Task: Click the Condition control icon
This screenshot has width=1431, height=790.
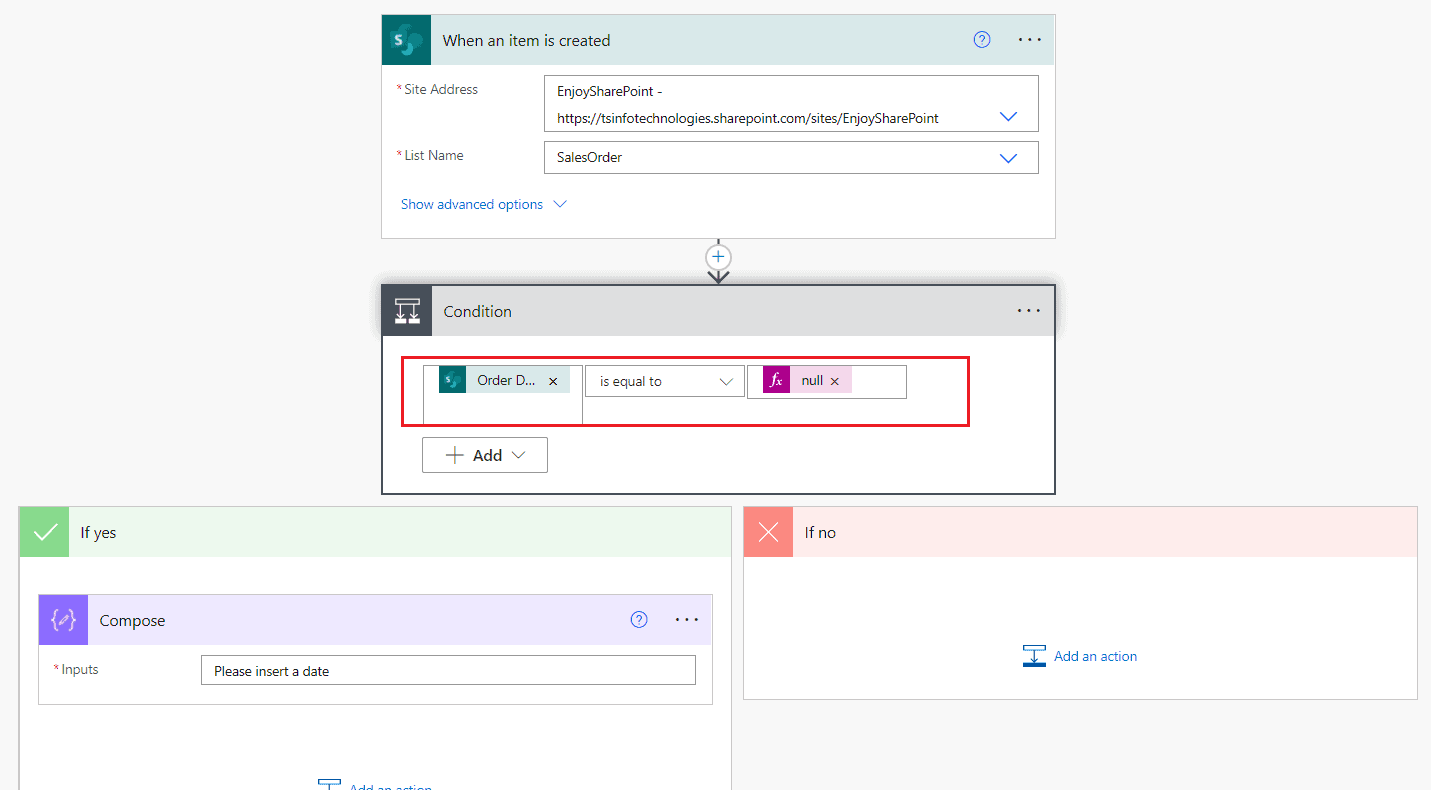Action: [406, 310]
